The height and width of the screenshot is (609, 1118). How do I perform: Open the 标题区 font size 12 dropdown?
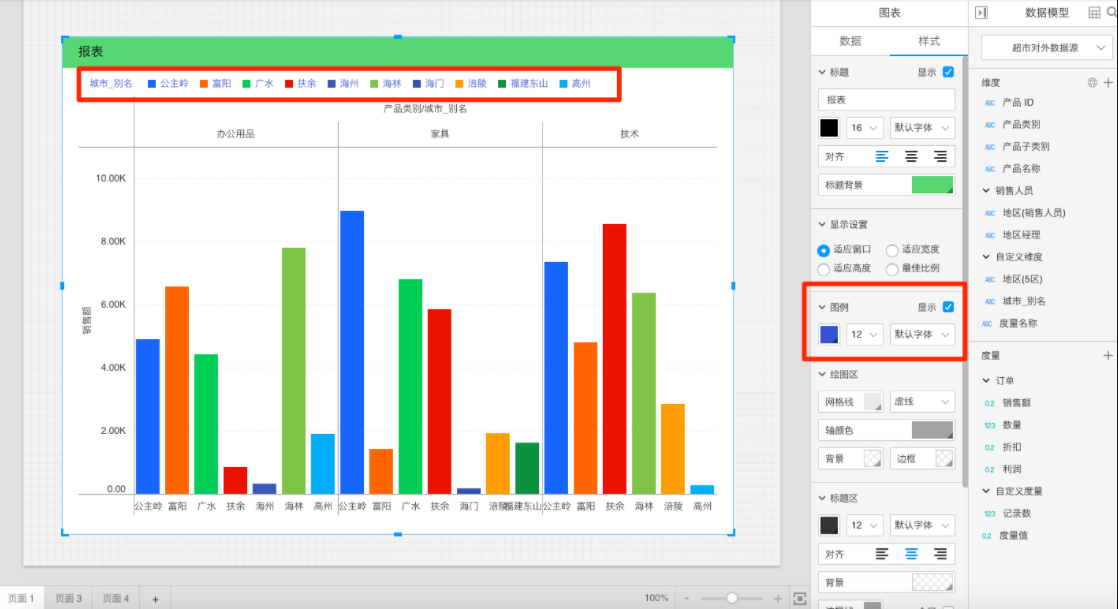pyautogui.click(x=864, y=526)
